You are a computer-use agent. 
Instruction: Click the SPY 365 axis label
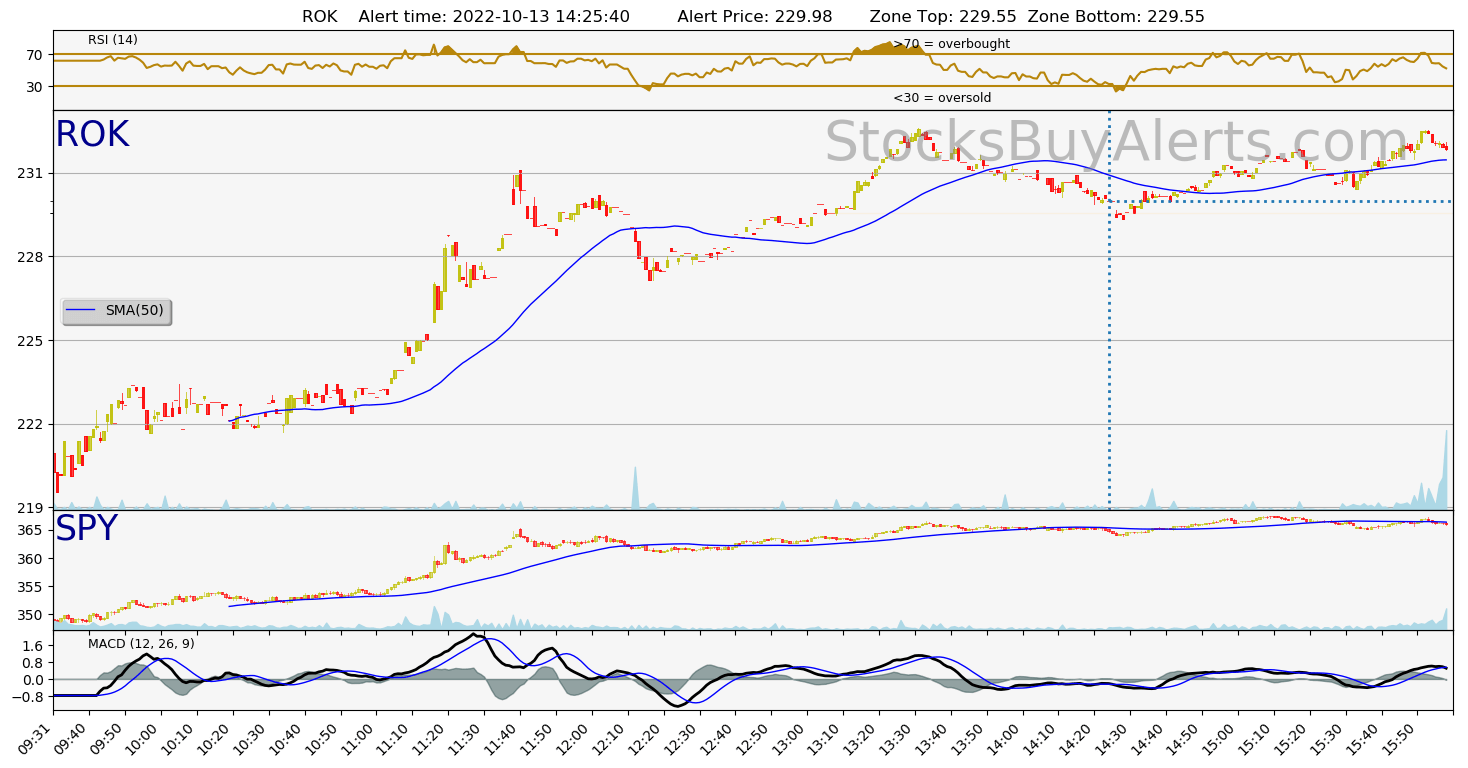click(29, 530)
